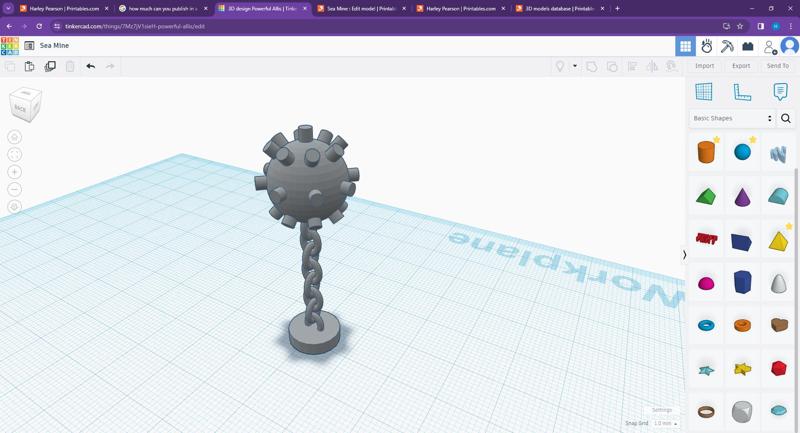This screenshot has height=433, width=800.
Task: Click the Settings button above Snap Grid
Action: point(662,410)
